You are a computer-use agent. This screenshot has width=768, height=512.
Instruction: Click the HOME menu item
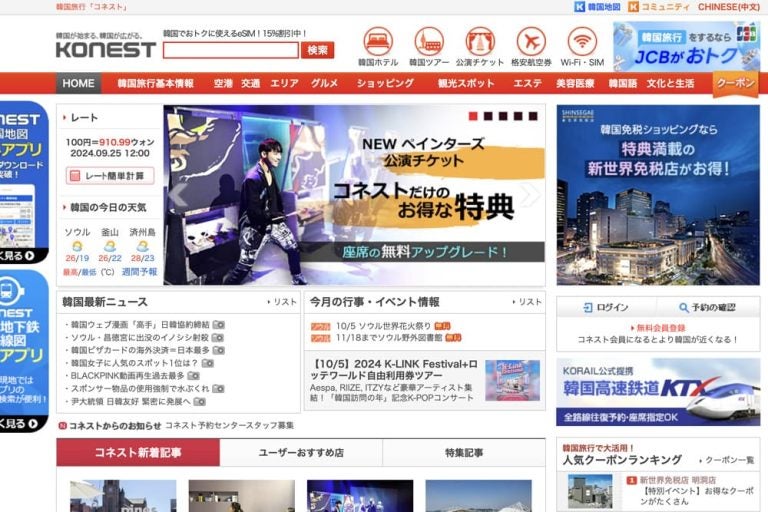(78, 83)
